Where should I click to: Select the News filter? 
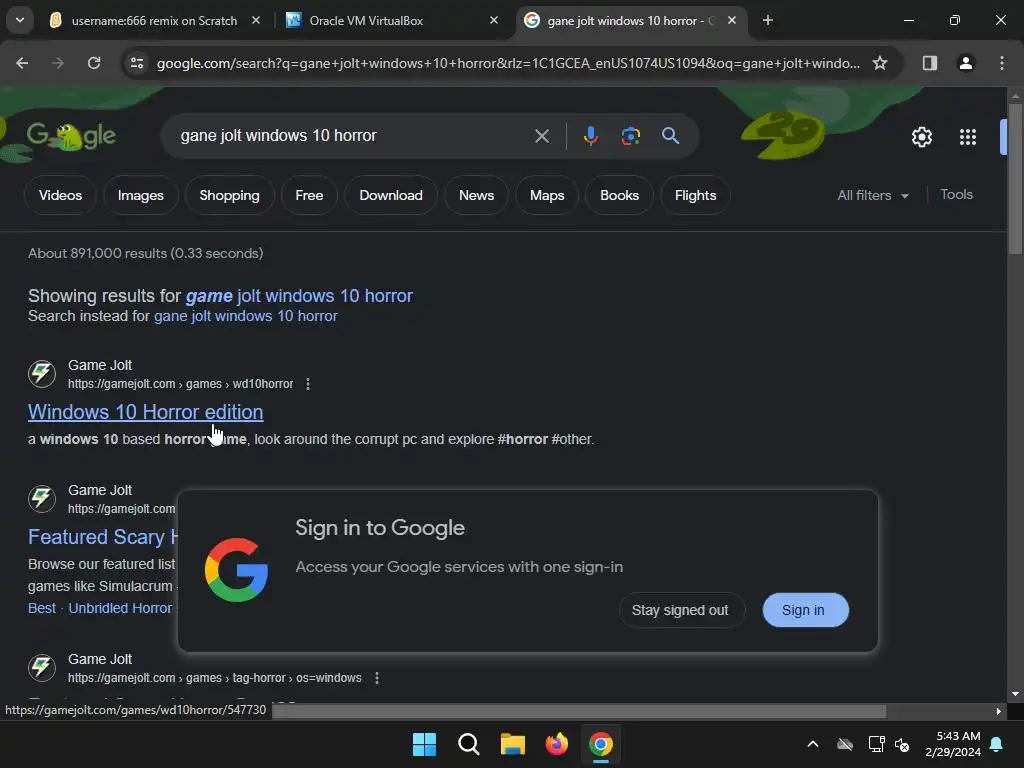click(476, 195)
